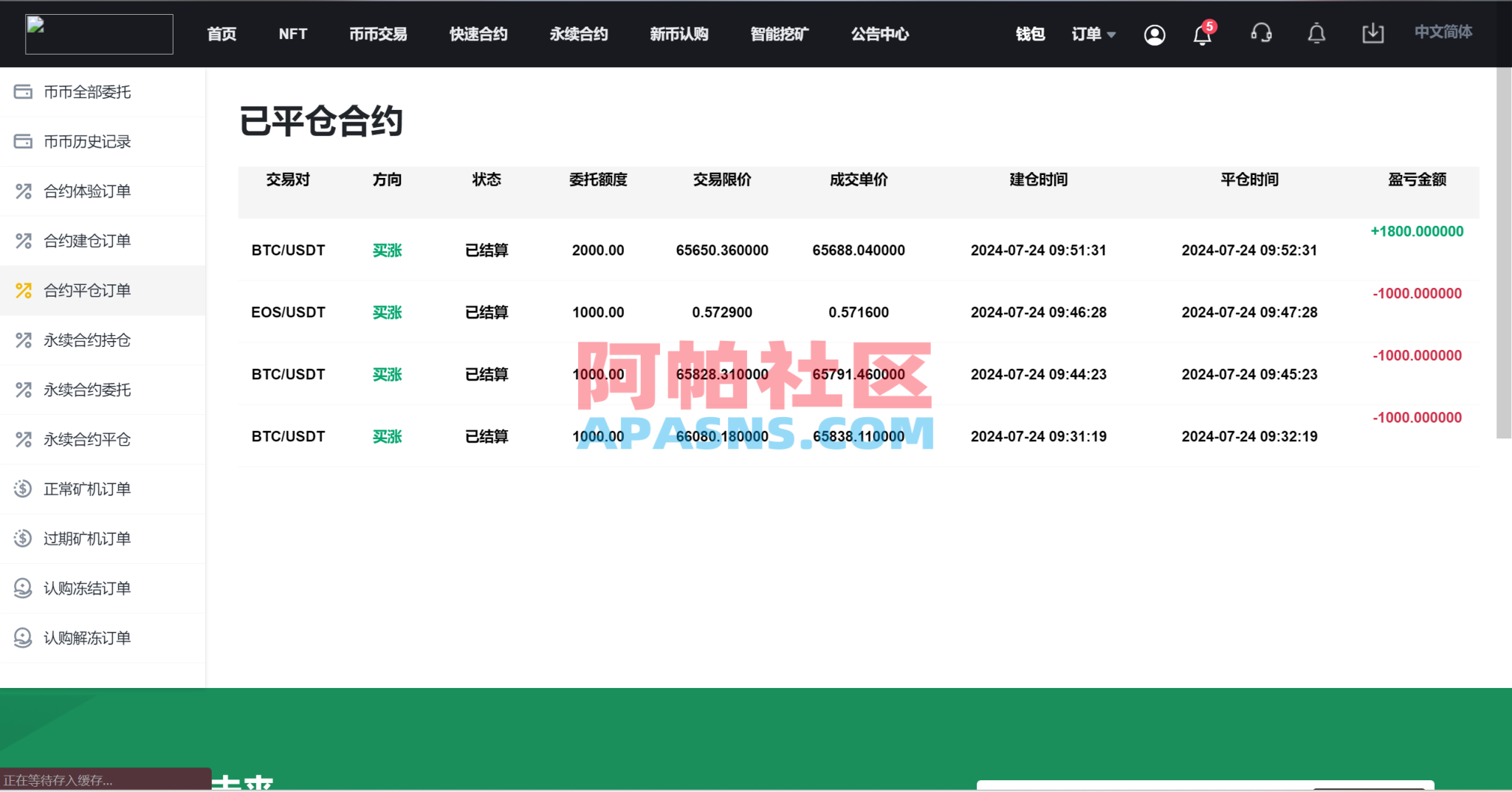Open the app download icon
Screen dimensions: 1512x792
[x=1372, y=33]
